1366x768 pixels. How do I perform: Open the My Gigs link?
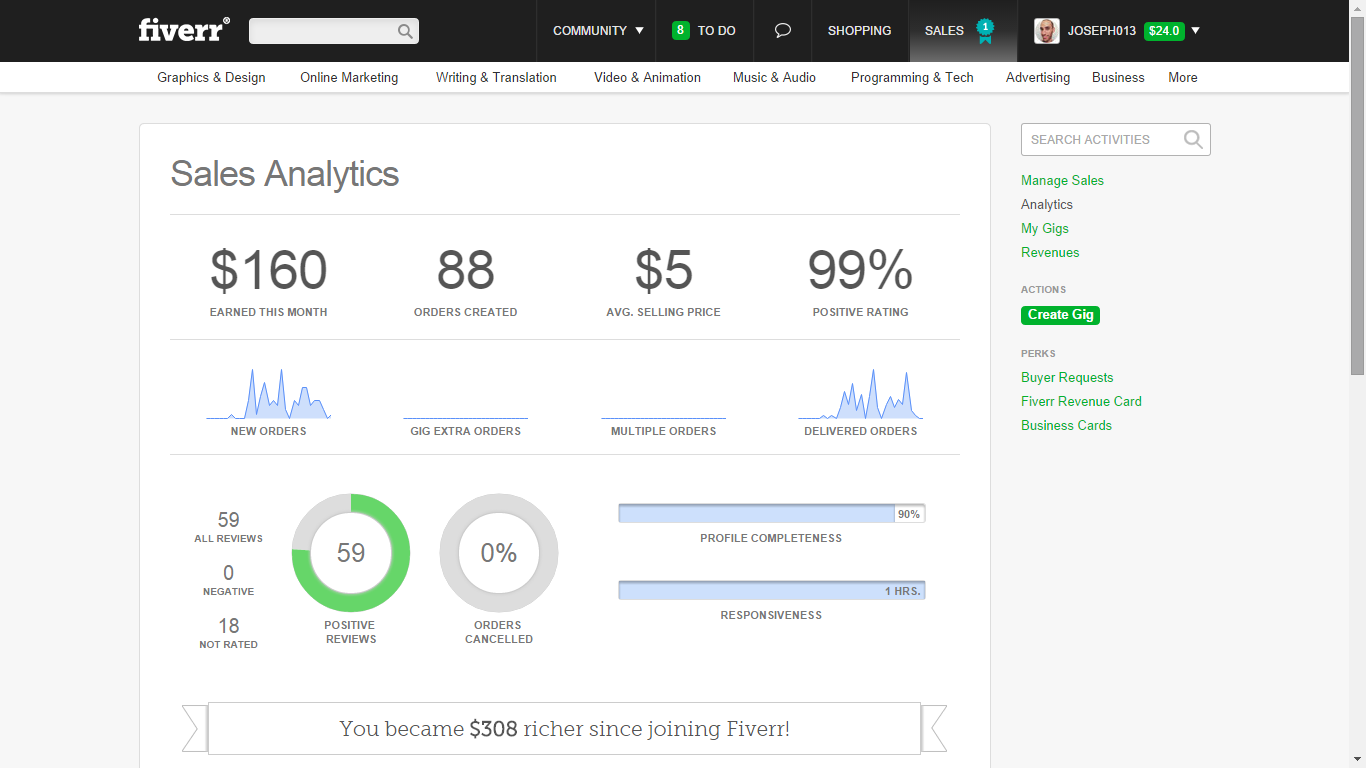click(1045, 228)
